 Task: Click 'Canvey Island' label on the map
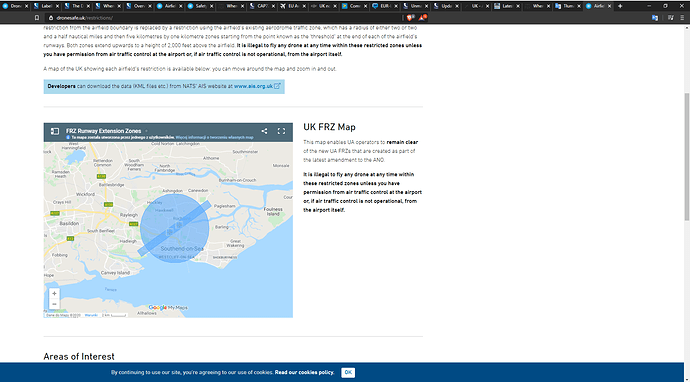click(115, 273)
